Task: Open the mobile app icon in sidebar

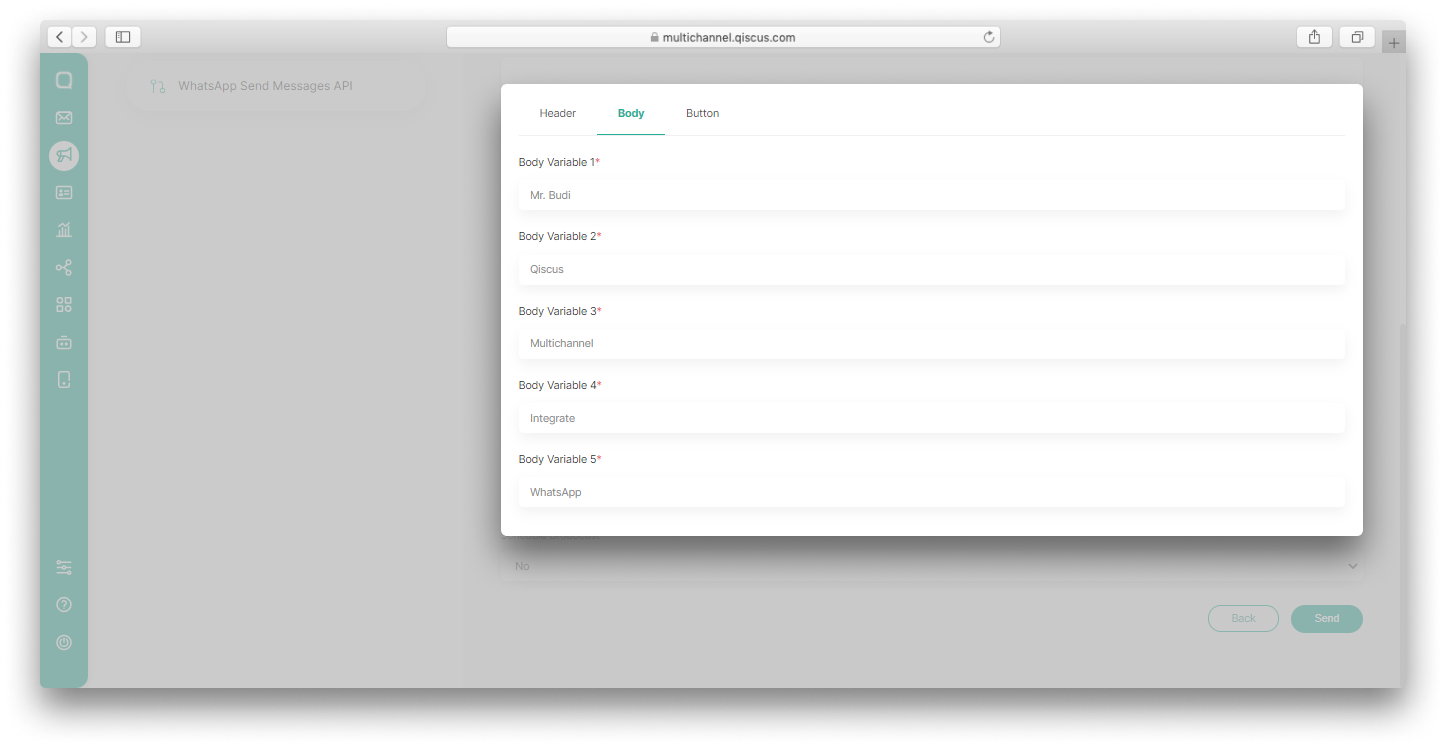Action: (64, 380)
